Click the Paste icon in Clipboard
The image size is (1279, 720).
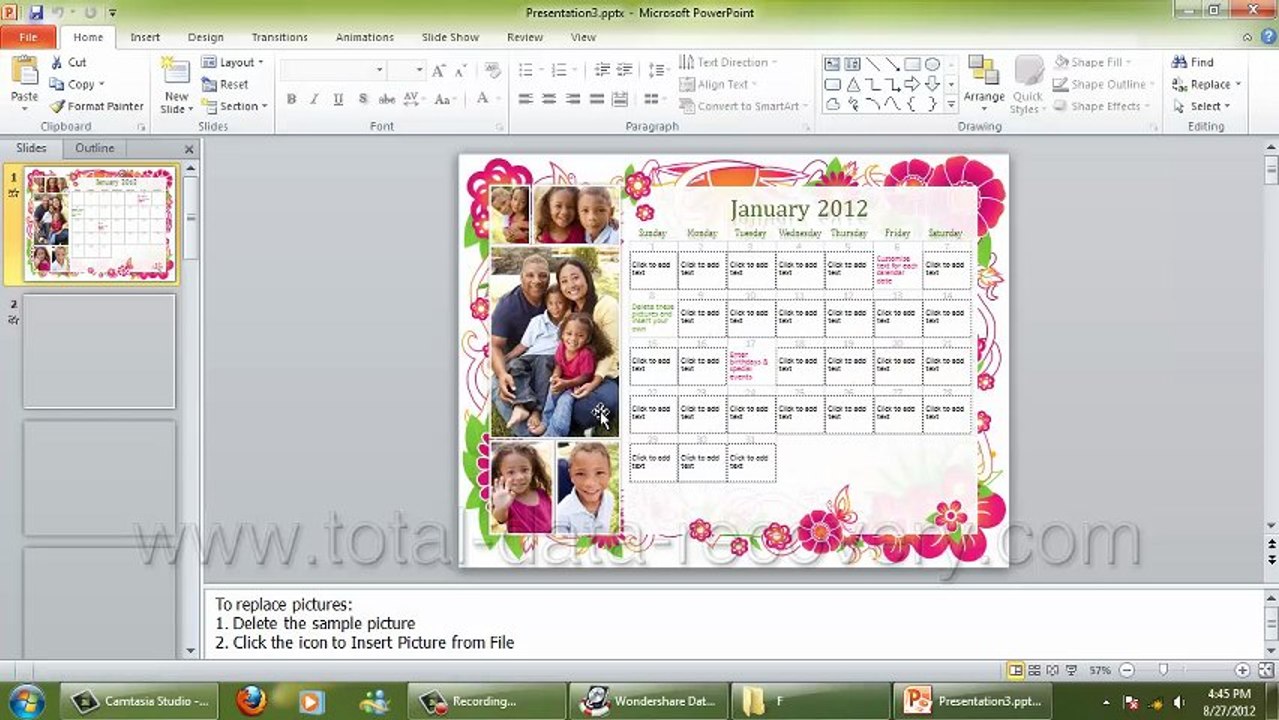pyautogui.click(x=24, y=72)
